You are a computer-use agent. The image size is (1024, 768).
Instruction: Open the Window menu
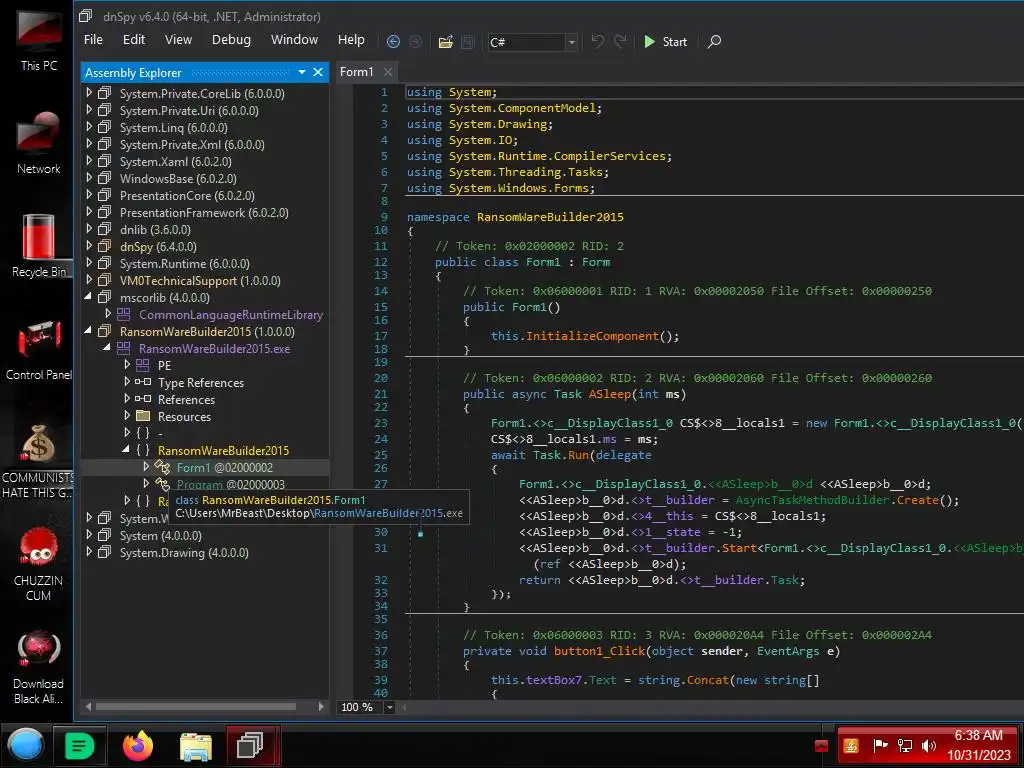click(295, 40)
